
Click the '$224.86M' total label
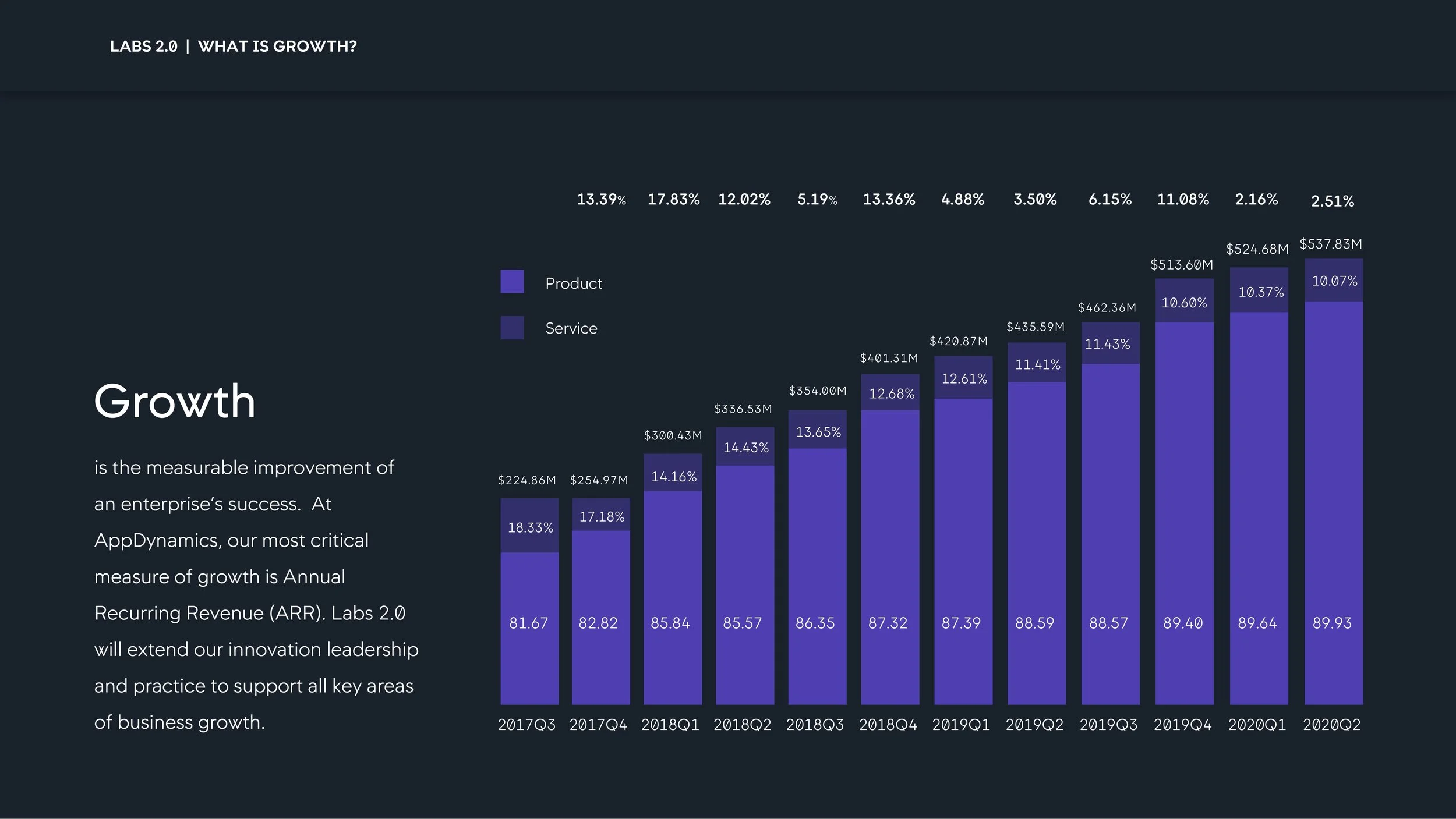pyautogui.click(x=527, y=480)
